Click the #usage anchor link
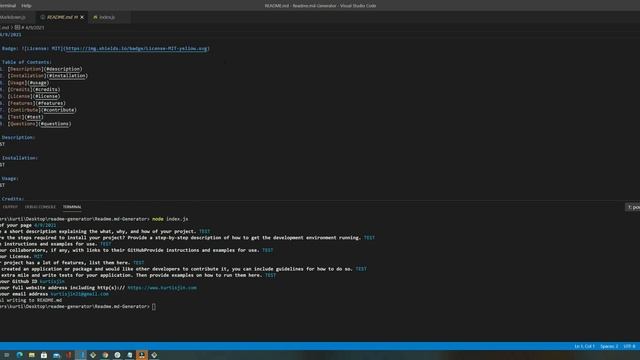 (x=38, y=83)
